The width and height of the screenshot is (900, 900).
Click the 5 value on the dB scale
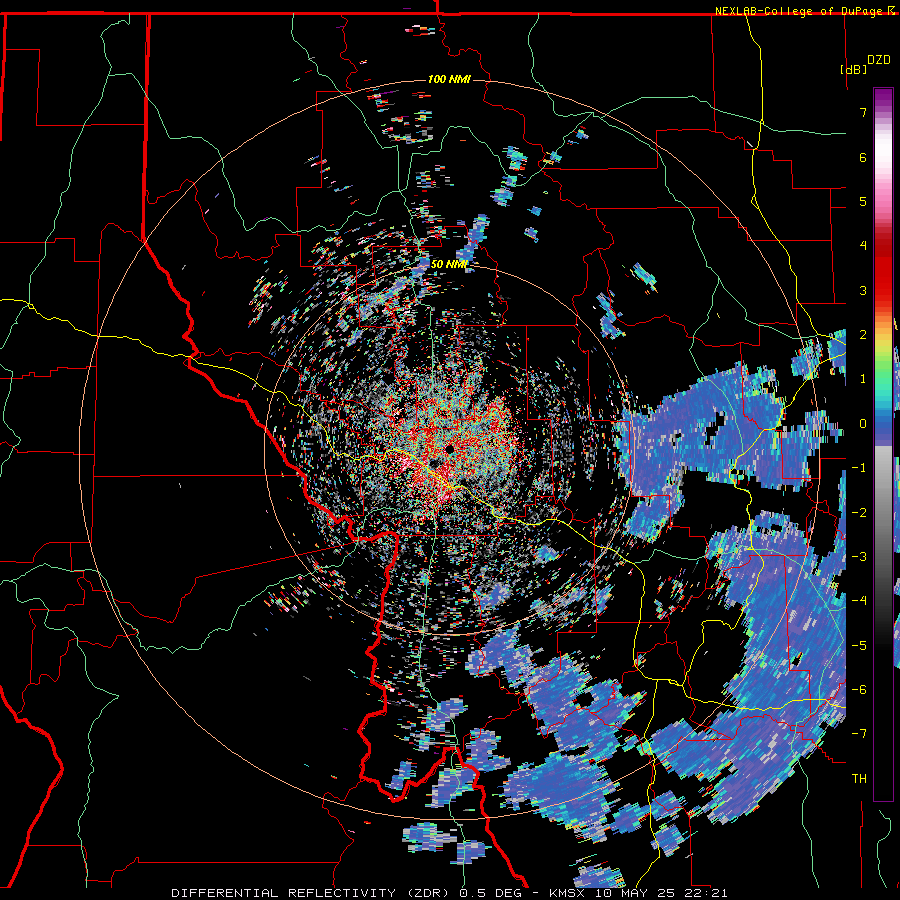863,201
